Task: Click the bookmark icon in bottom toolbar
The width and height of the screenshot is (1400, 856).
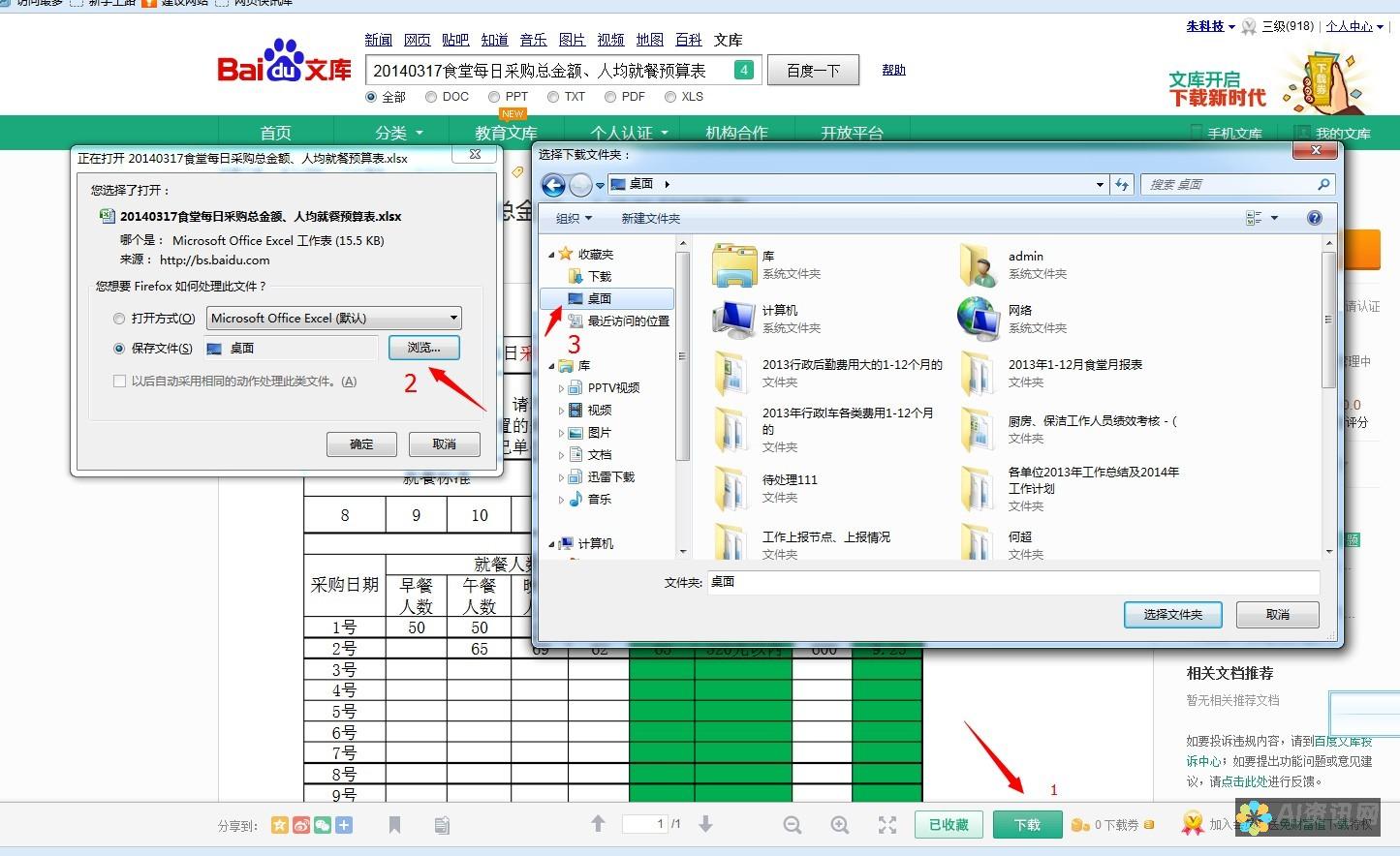Action: (x=394, y=825)
